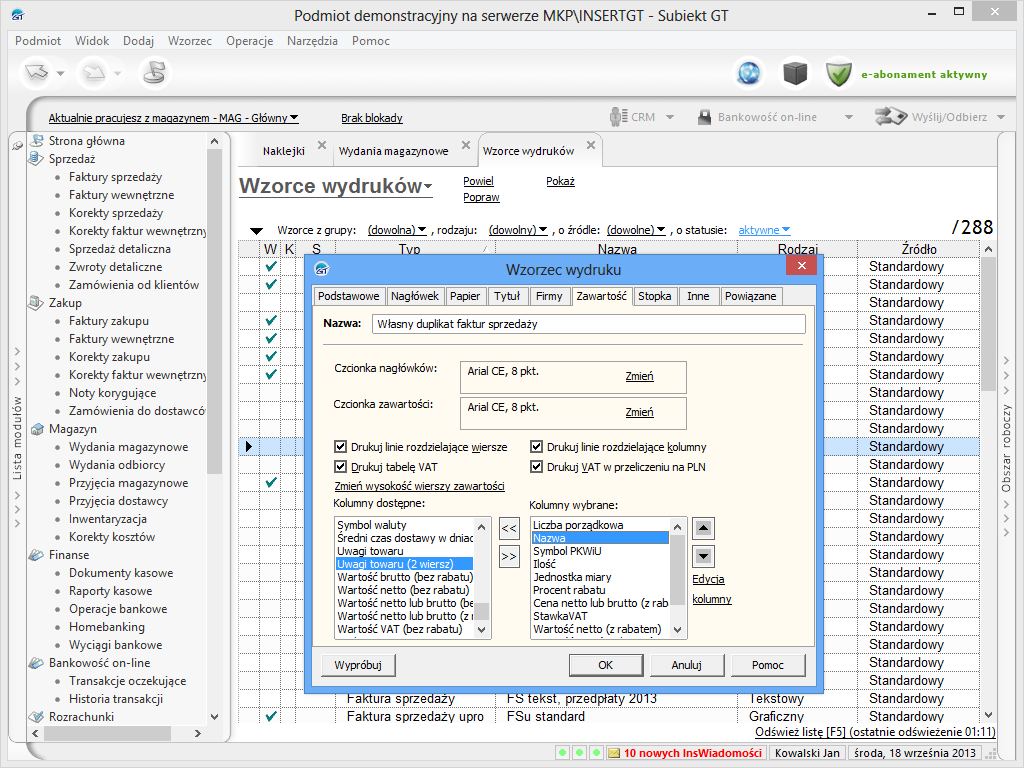The image size is (1024, 768).
Task: Click the Wypróbuj button
Action: pos(358,665)
